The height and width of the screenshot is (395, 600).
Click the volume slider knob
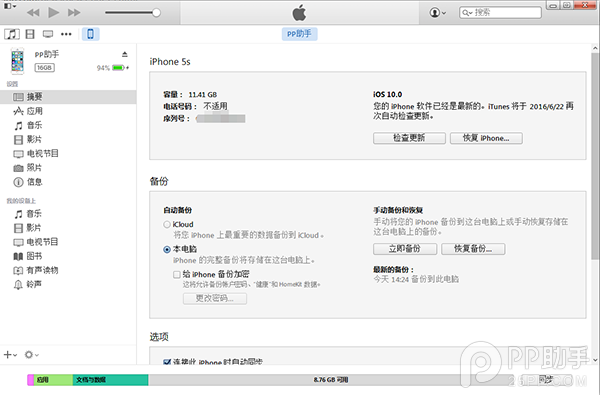[x=156, y=13]
